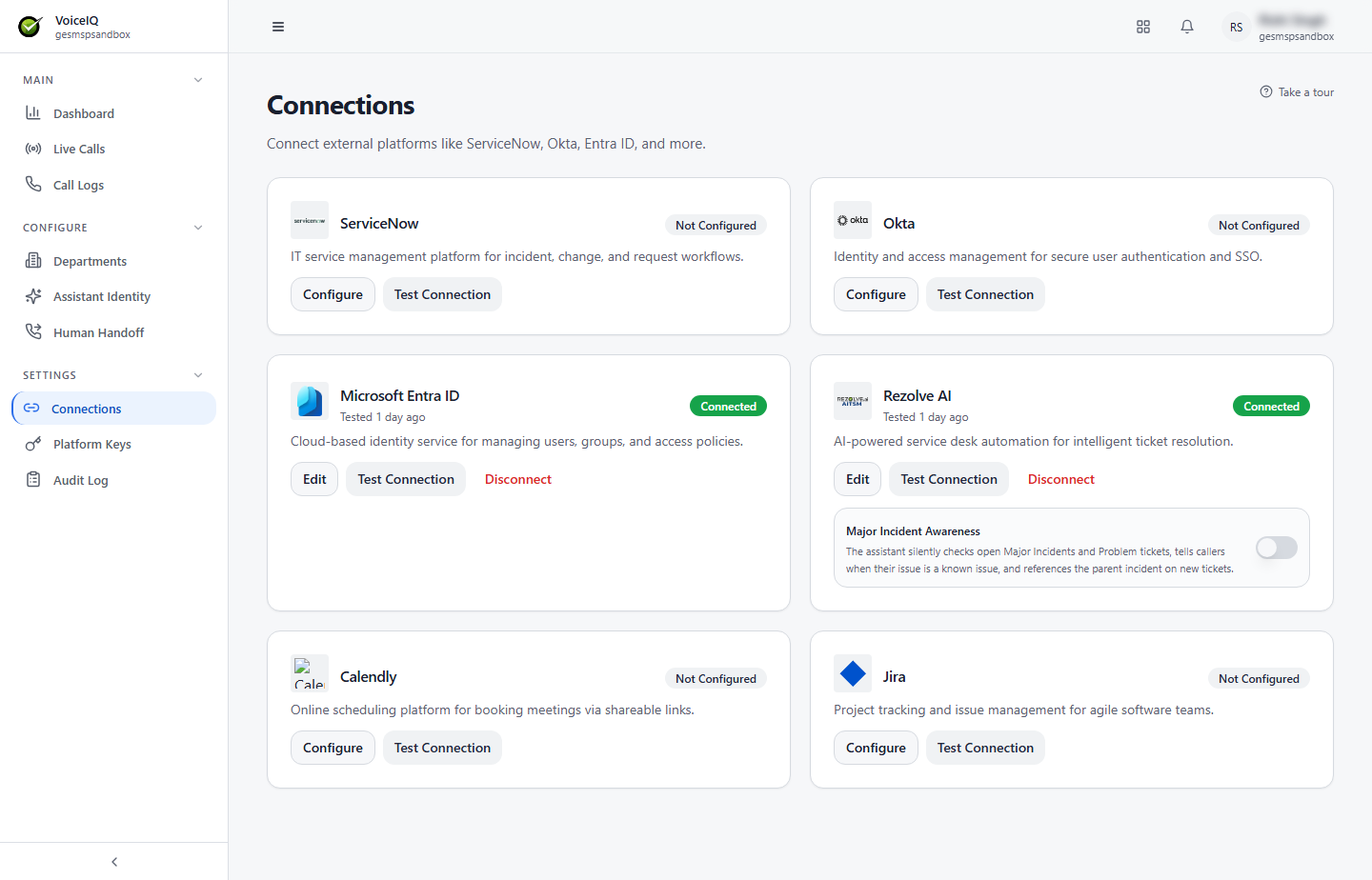Viewport: 1372px width, 880px height.
Task: Collapse the CONFIGURE section chevron
Action: (198, 228)
